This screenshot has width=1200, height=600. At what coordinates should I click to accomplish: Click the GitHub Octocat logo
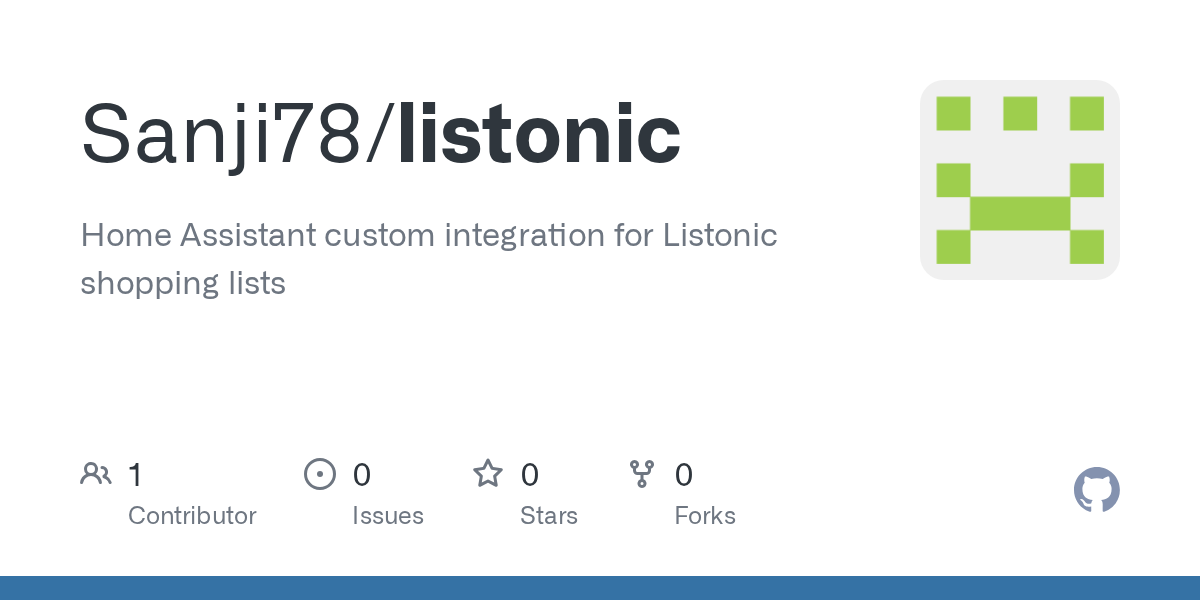point(1096,490)
